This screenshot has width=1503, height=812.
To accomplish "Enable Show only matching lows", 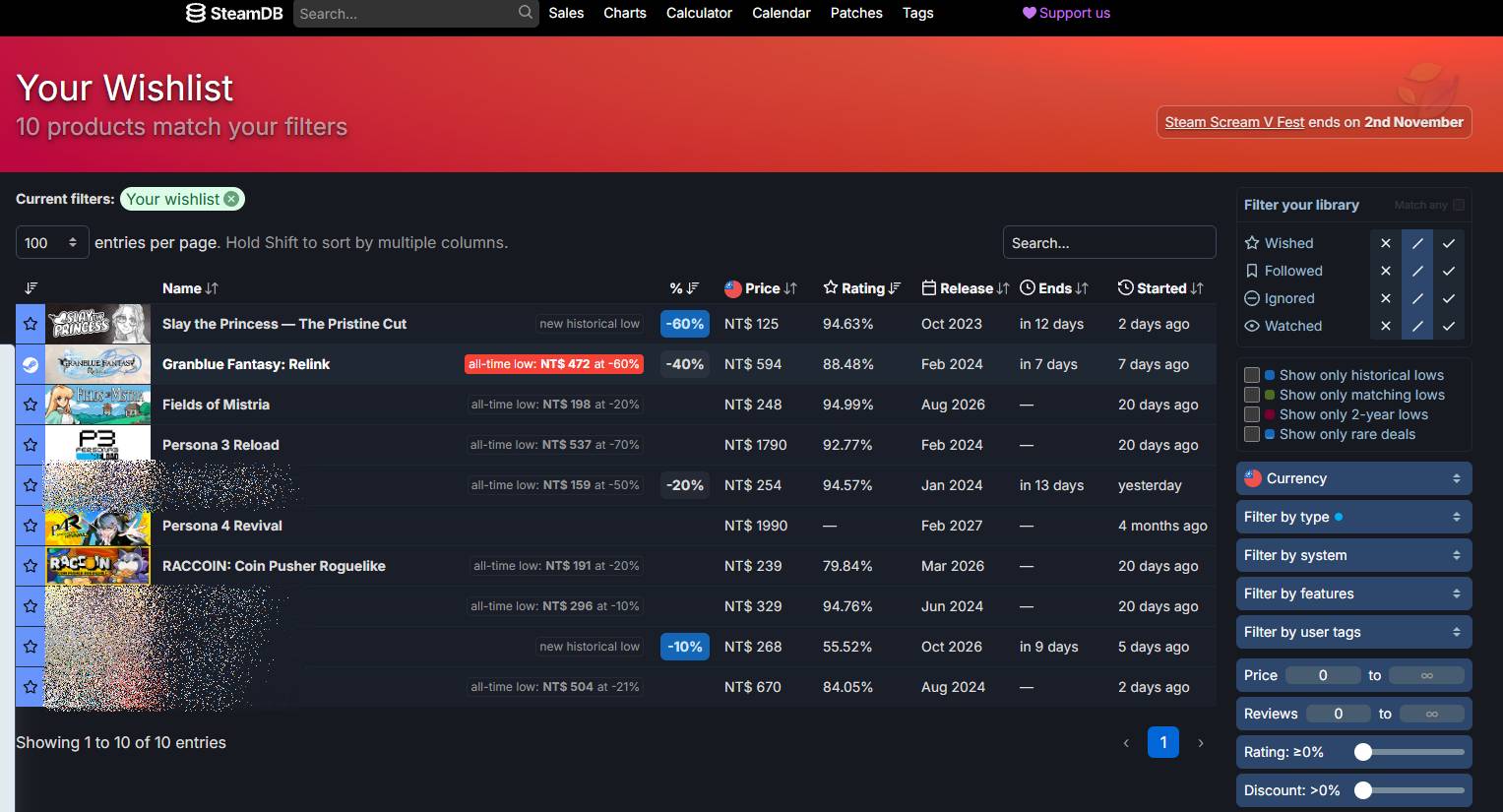I will coord(1252,395).
